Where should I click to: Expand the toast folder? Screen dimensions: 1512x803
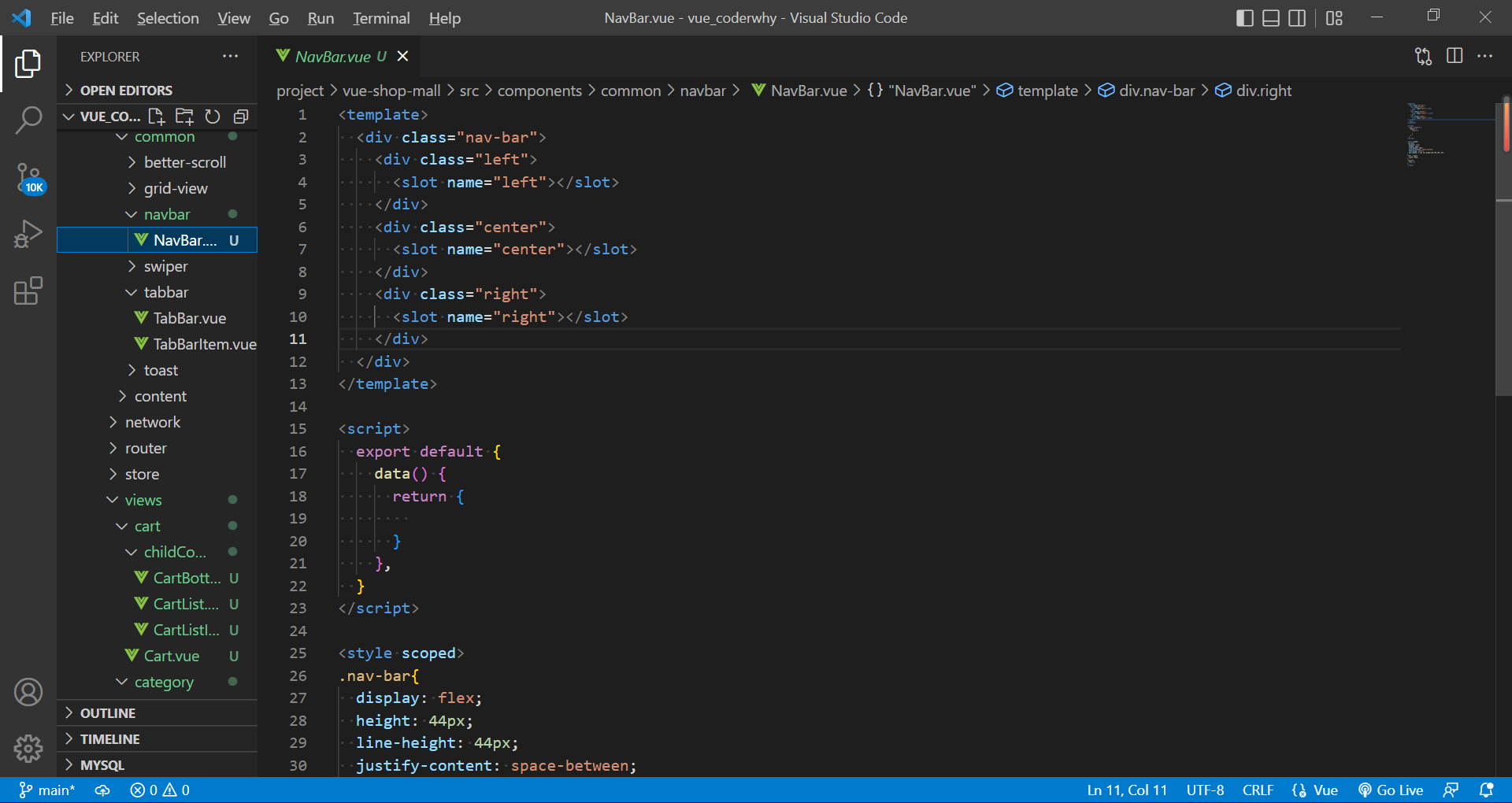tap(157, 370)
